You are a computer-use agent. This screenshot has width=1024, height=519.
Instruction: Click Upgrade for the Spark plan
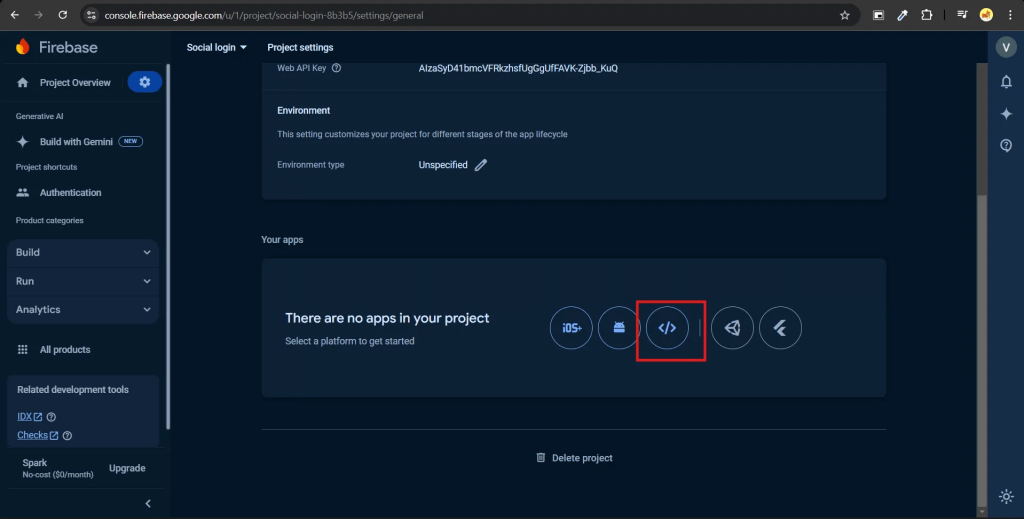[127, 468]
